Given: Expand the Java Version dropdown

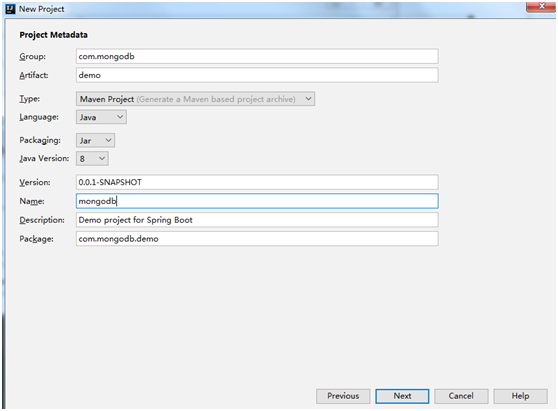Looking at the screenshot, I should pos(92,159).
